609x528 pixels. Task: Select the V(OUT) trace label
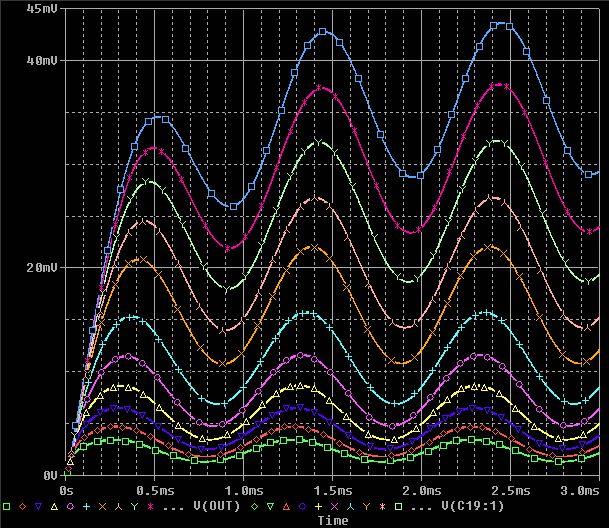(x=217, y=506)
